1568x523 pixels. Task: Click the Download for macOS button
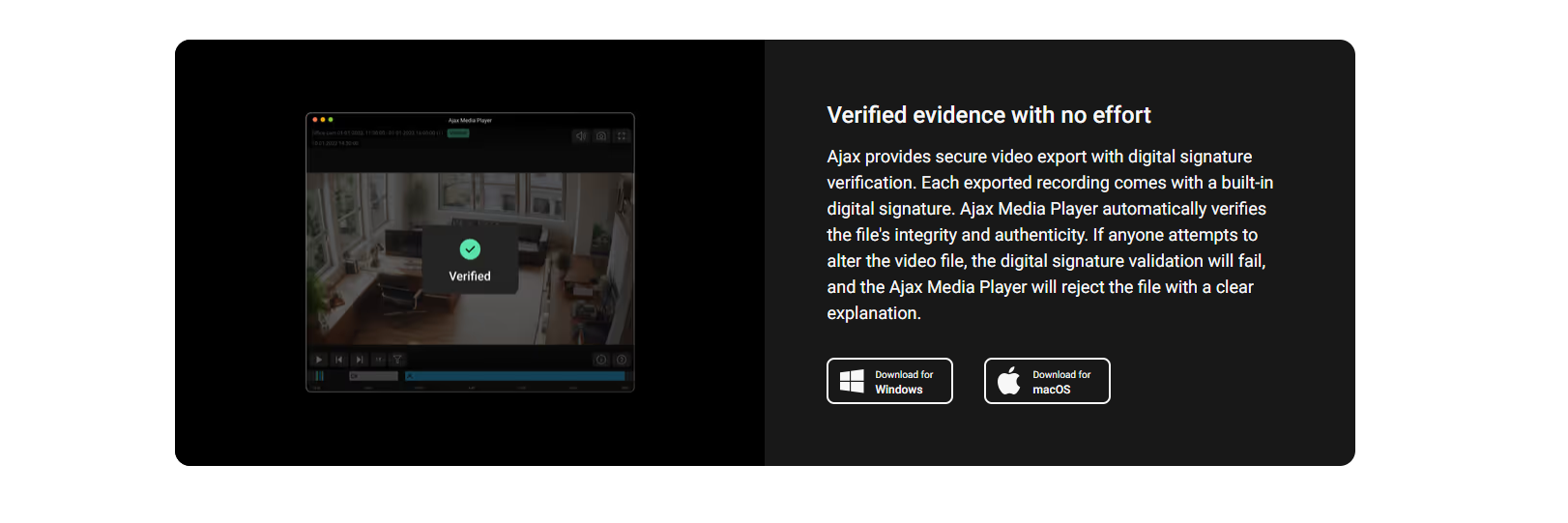point(1047,381)
